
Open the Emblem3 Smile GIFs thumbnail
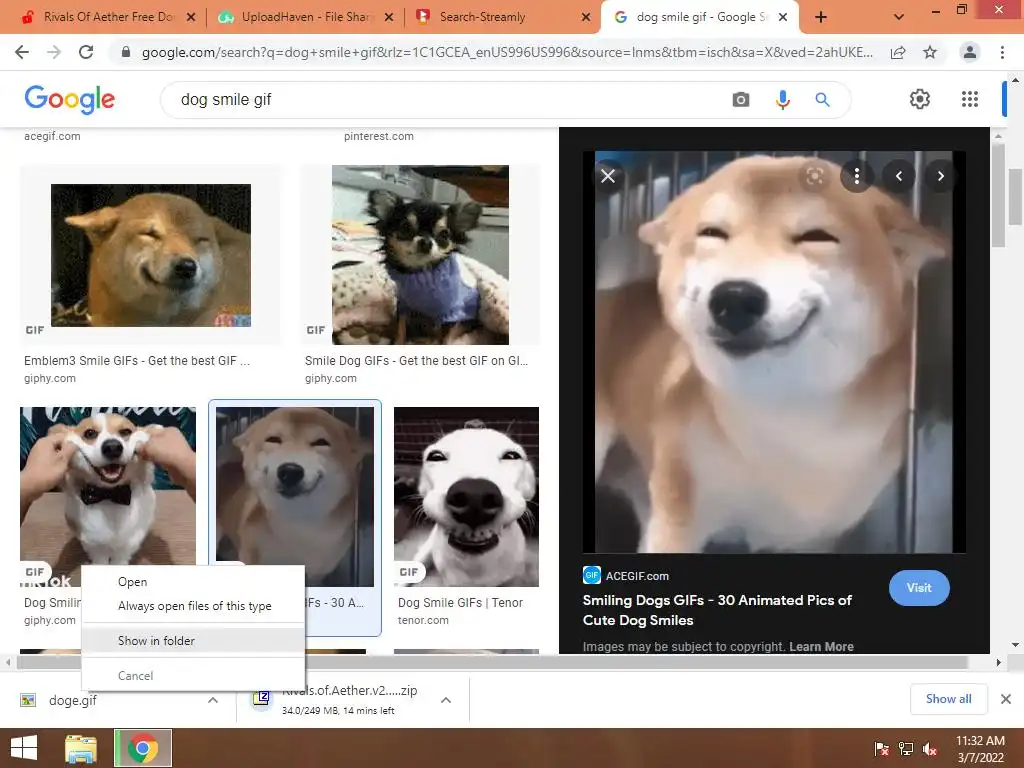(x=151, y=255)
